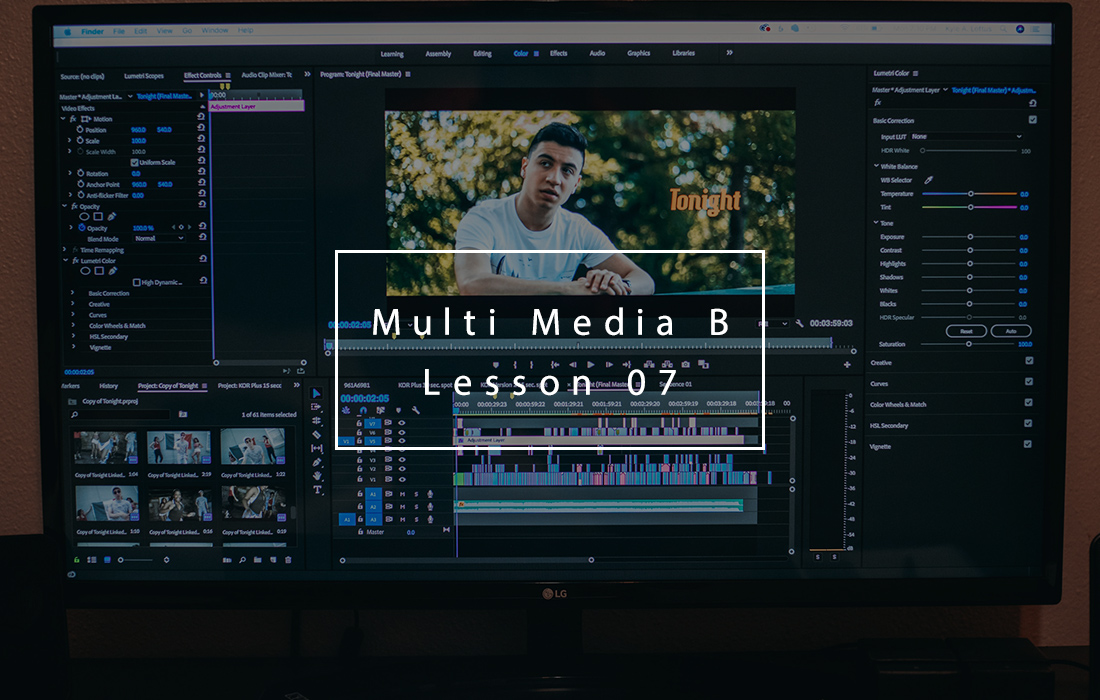Open Program monitor wrench settings
Viewport: 1100px width, 700px height.
(799, 323)
